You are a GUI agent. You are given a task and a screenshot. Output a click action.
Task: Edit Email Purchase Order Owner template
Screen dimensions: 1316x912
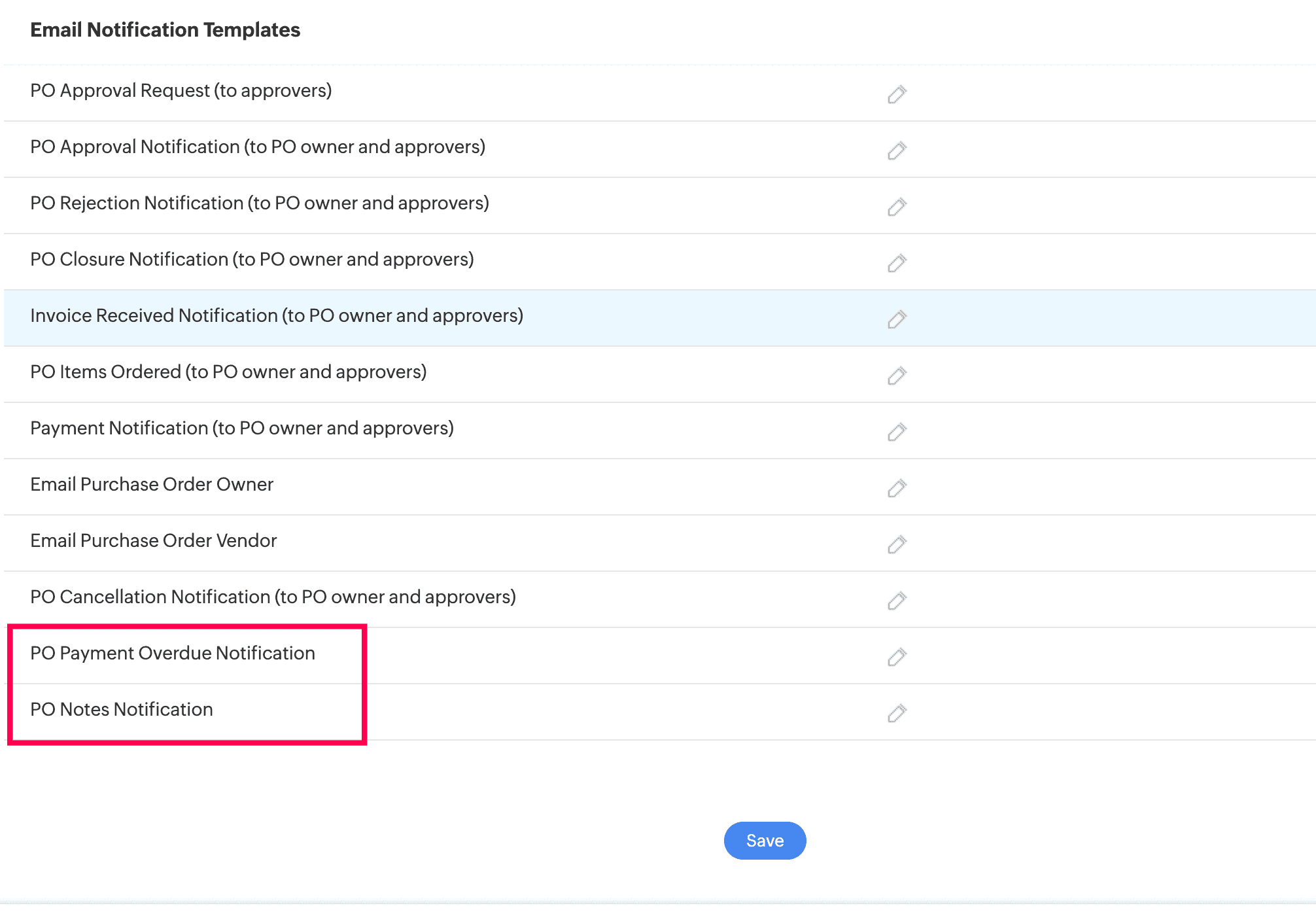(897, 488)
